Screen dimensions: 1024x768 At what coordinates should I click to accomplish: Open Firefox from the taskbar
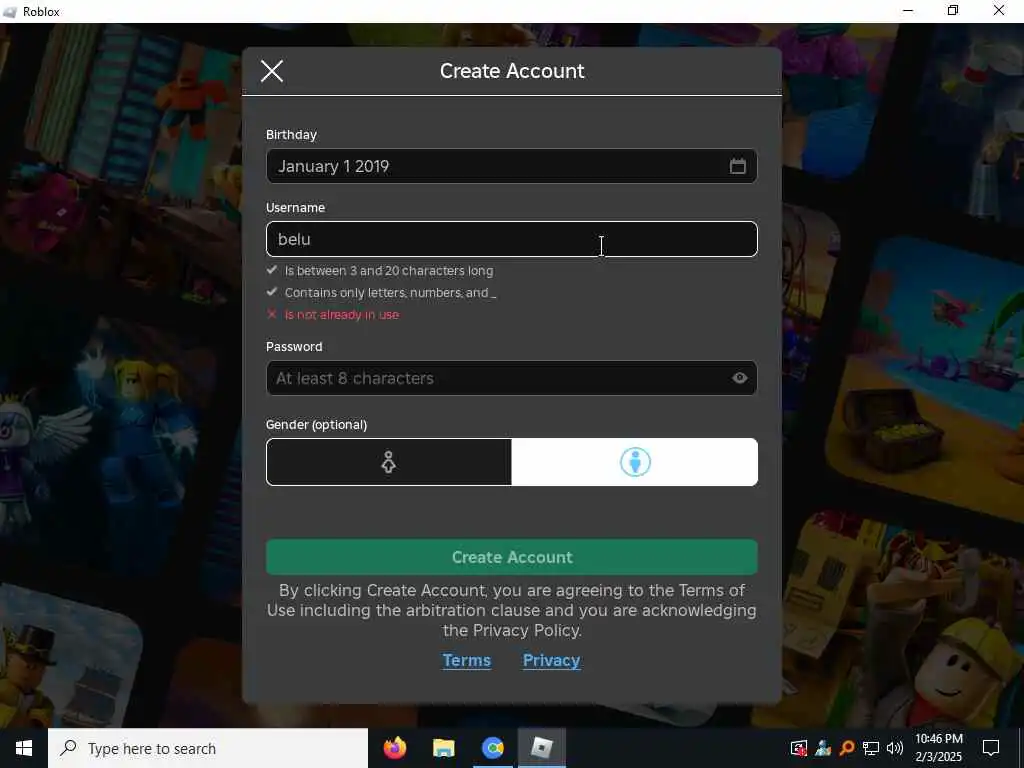coord(394,748)
